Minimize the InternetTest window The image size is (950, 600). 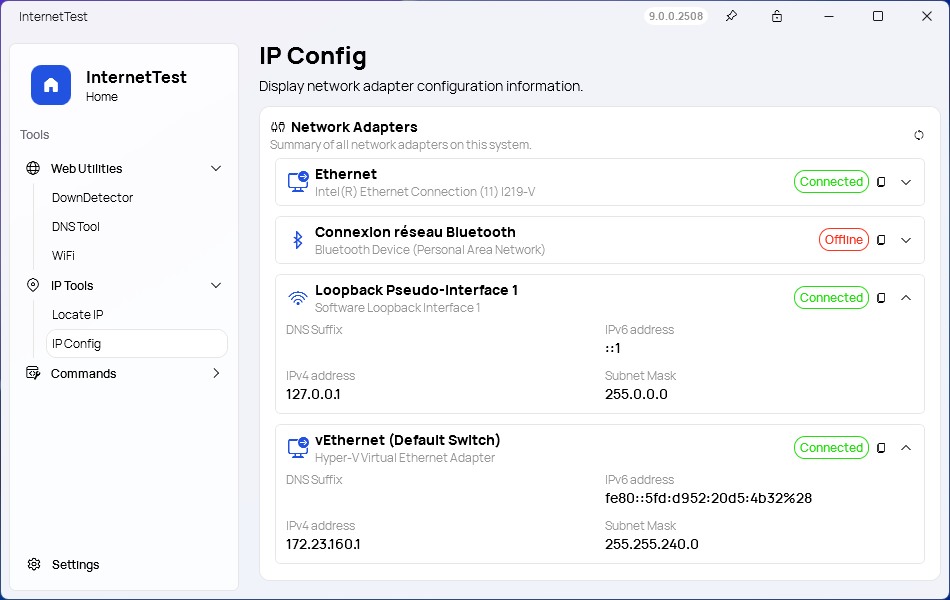point(829,16)
